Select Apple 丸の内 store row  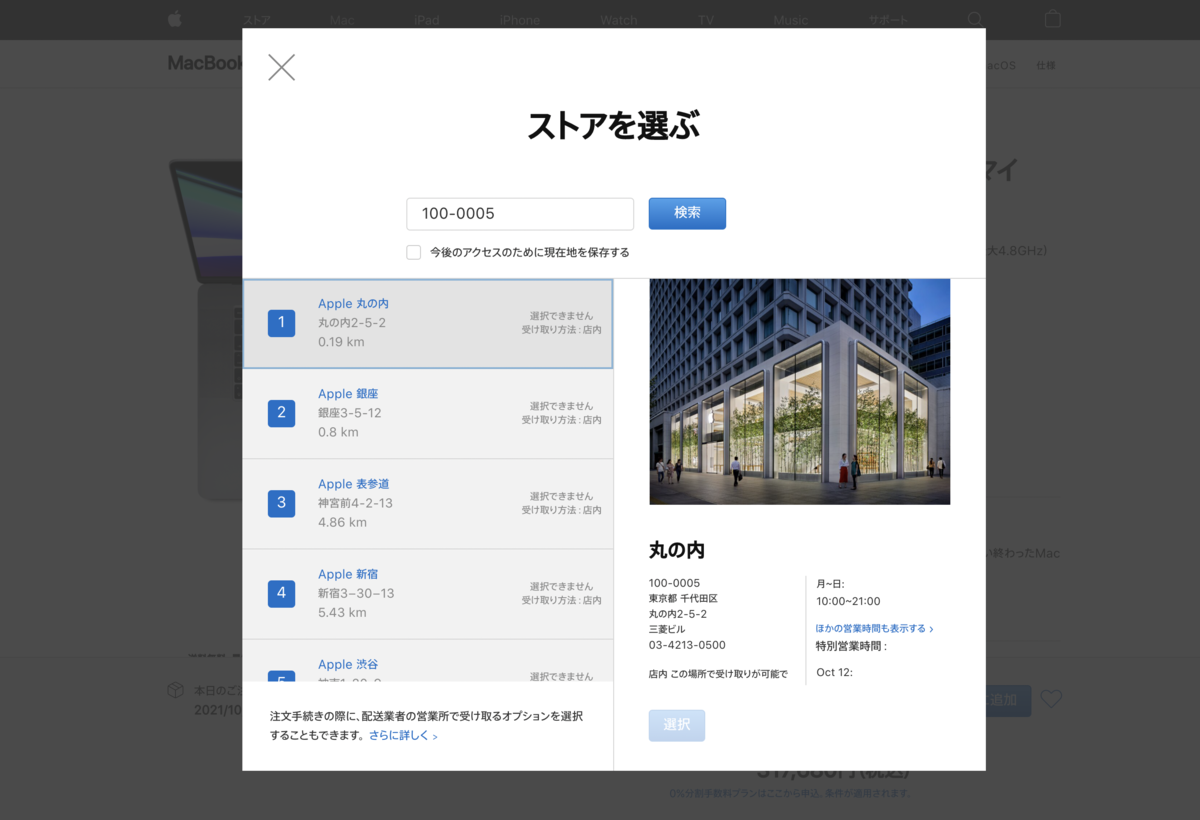click(x=428, y=324)
